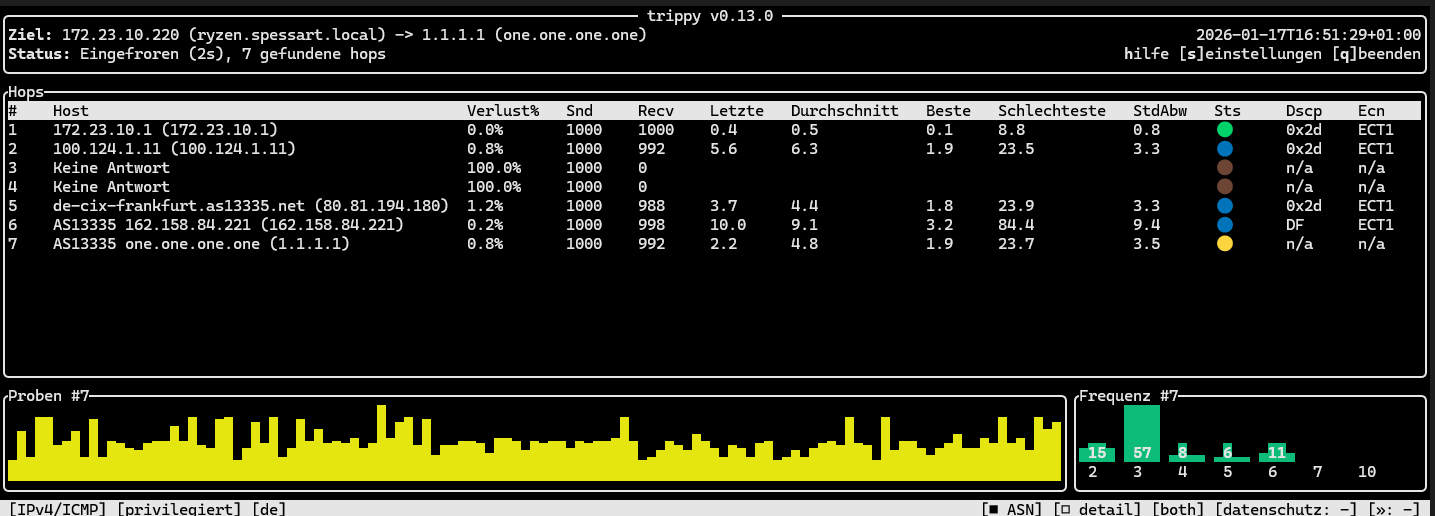Click the Recv column header
The width and height of the screenshot is (1435, 516).
coord(656,111)
